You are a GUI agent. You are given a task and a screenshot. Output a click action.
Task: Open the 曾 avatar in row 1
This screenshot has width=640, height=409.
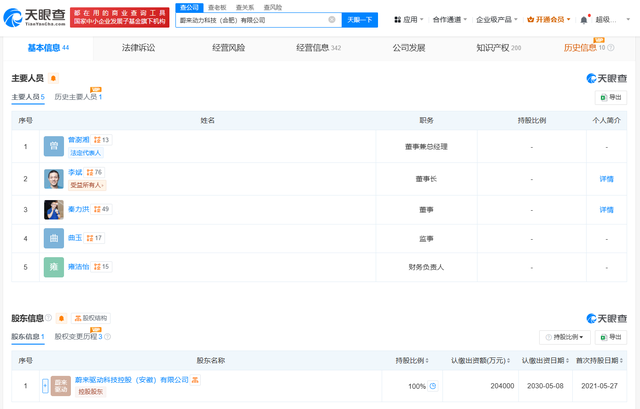[x=54, y=146]
